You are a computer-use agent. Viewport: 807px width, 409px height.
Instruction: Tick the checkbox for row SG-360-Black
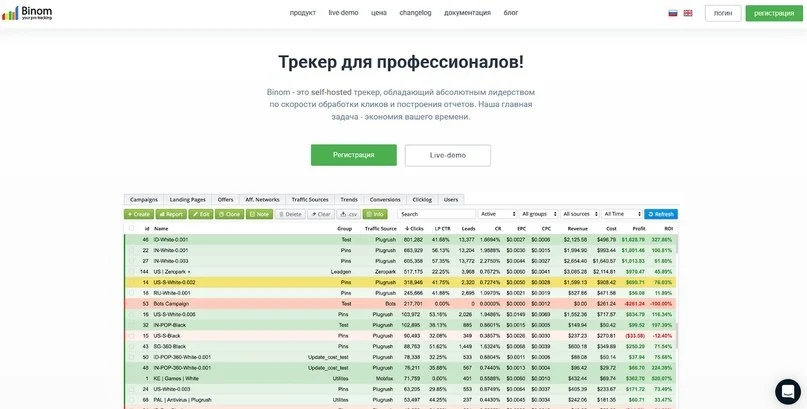(131, 346)
